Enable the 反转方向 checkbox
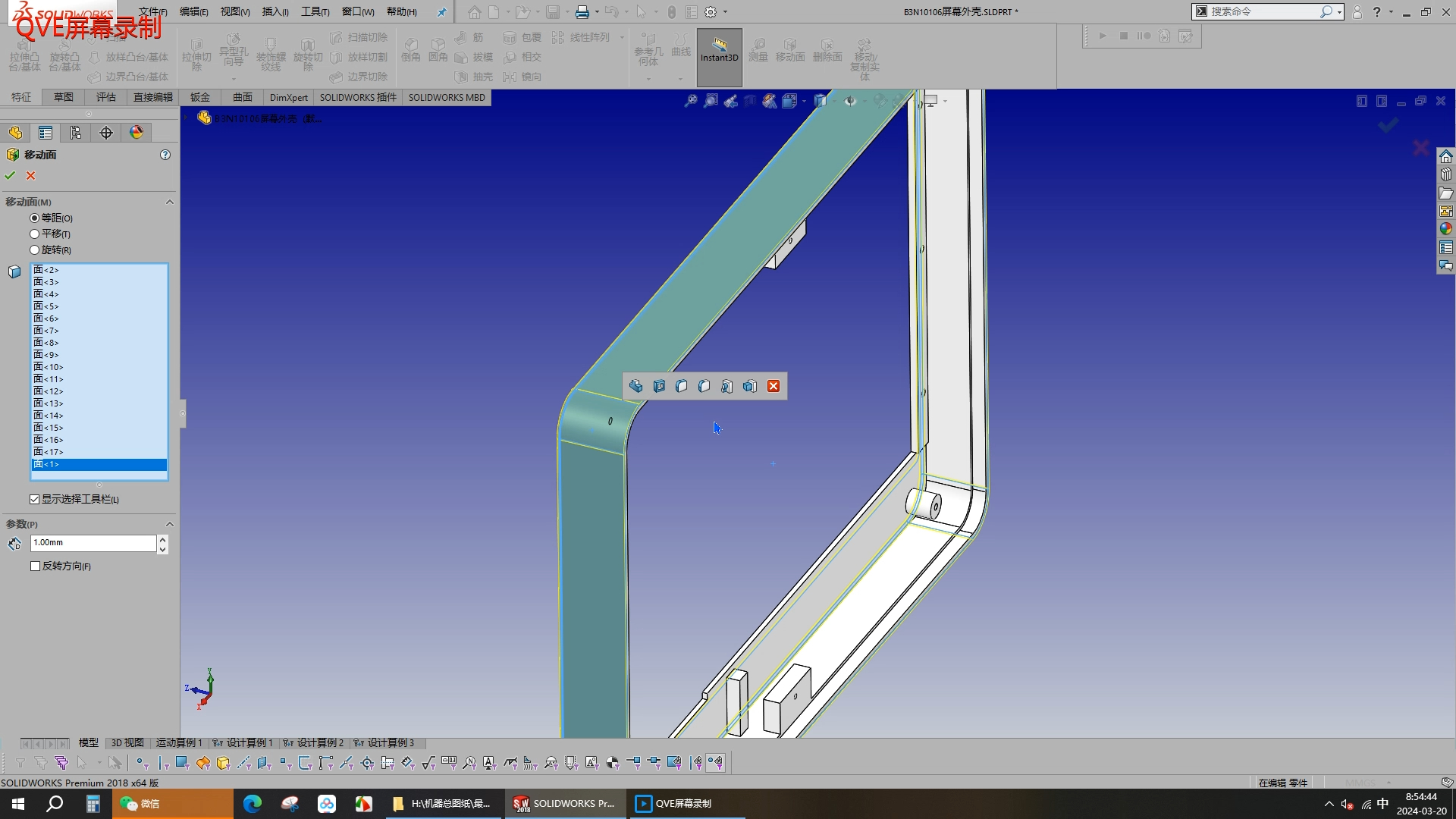 point(35,566)
